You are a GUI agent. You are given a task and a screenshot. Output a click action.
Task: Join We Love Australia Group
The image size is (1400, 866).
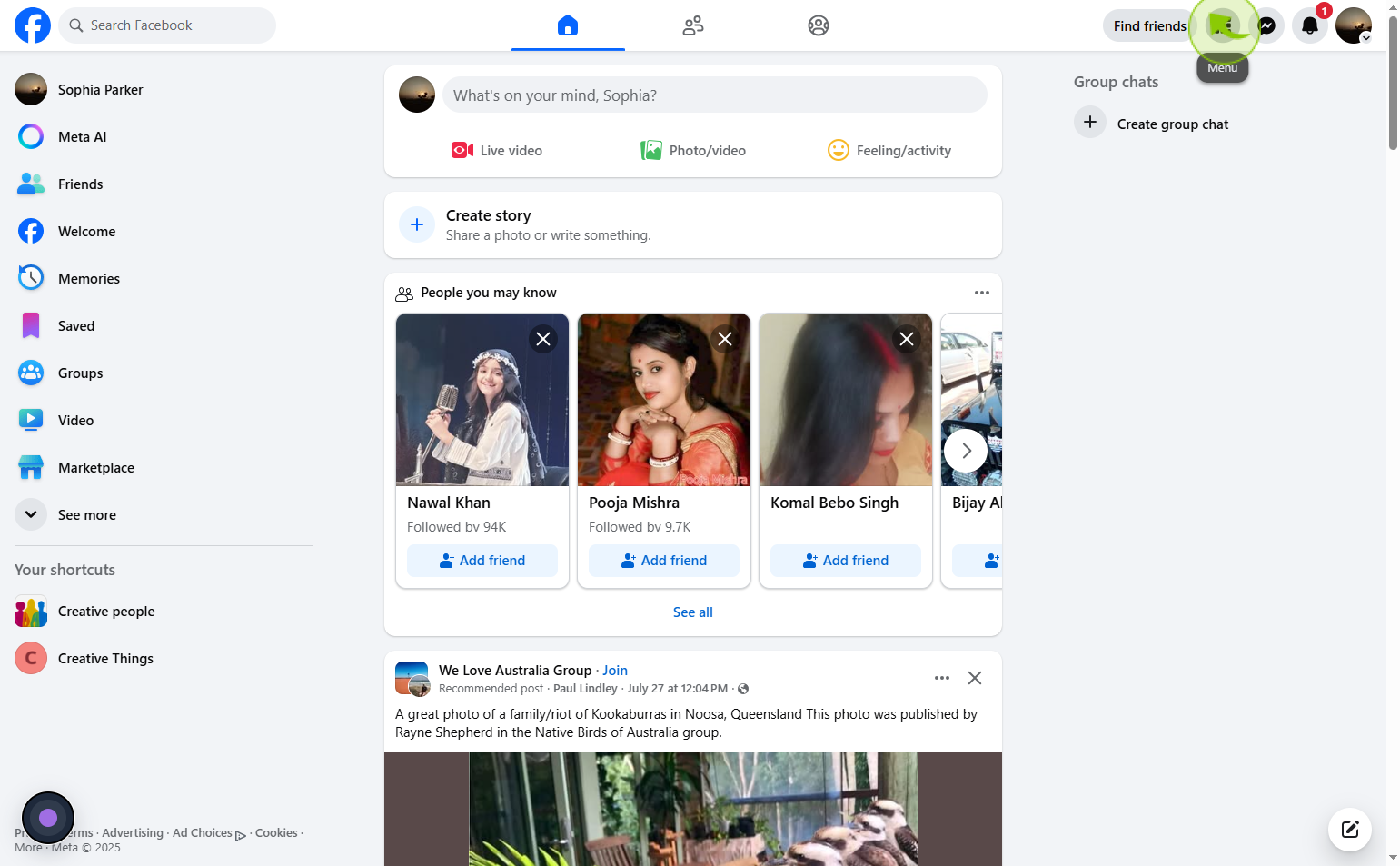pos(615,671)
